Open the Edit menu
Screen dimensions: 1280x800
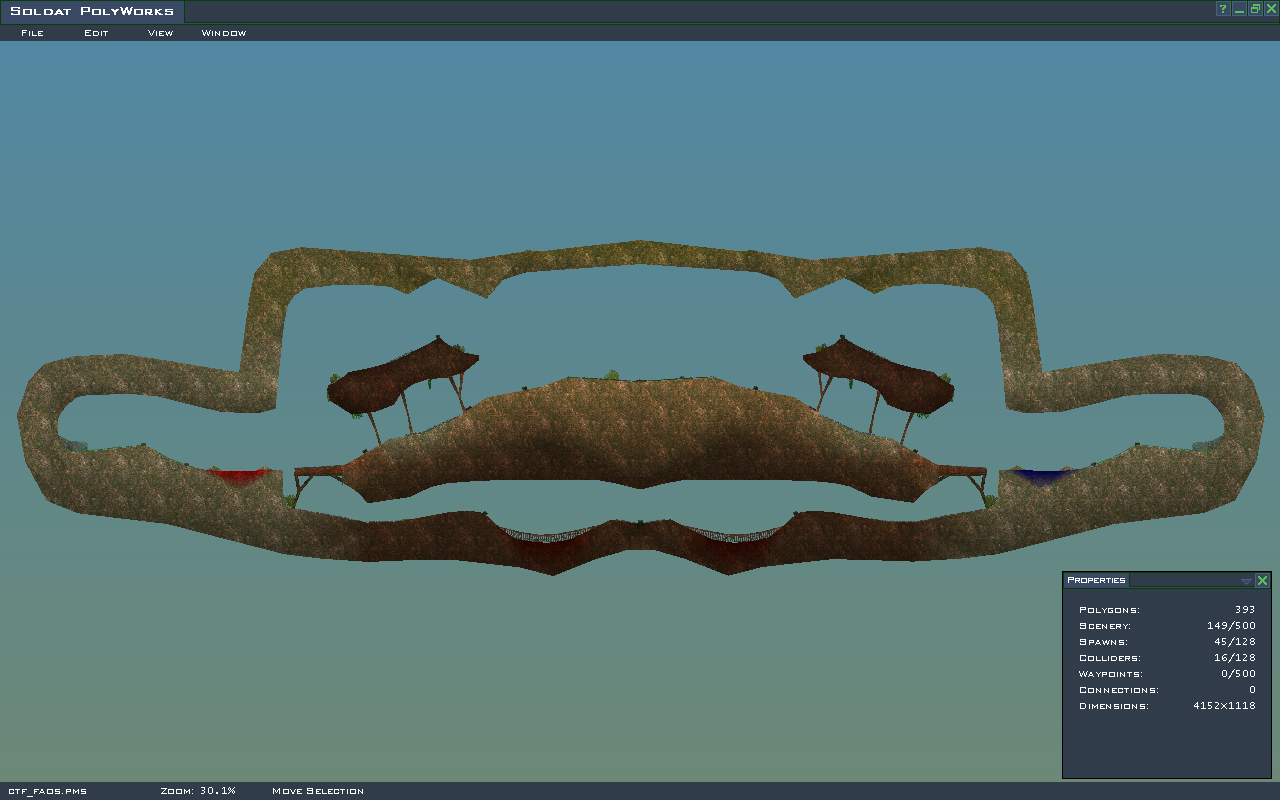tap(96, 33)
